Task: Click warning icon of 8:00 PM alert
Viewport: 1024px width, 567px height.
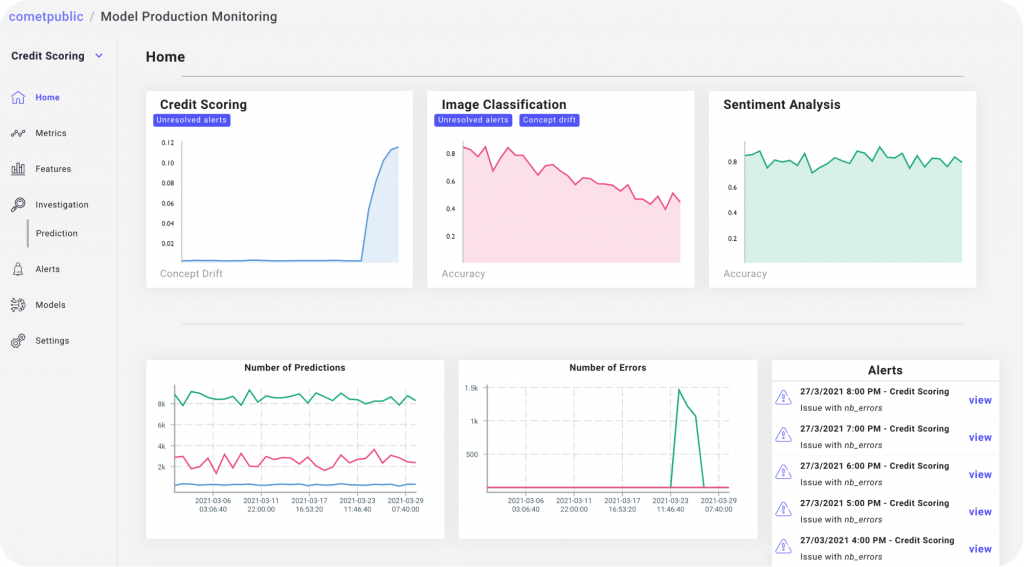Action: tap(784, 399)
